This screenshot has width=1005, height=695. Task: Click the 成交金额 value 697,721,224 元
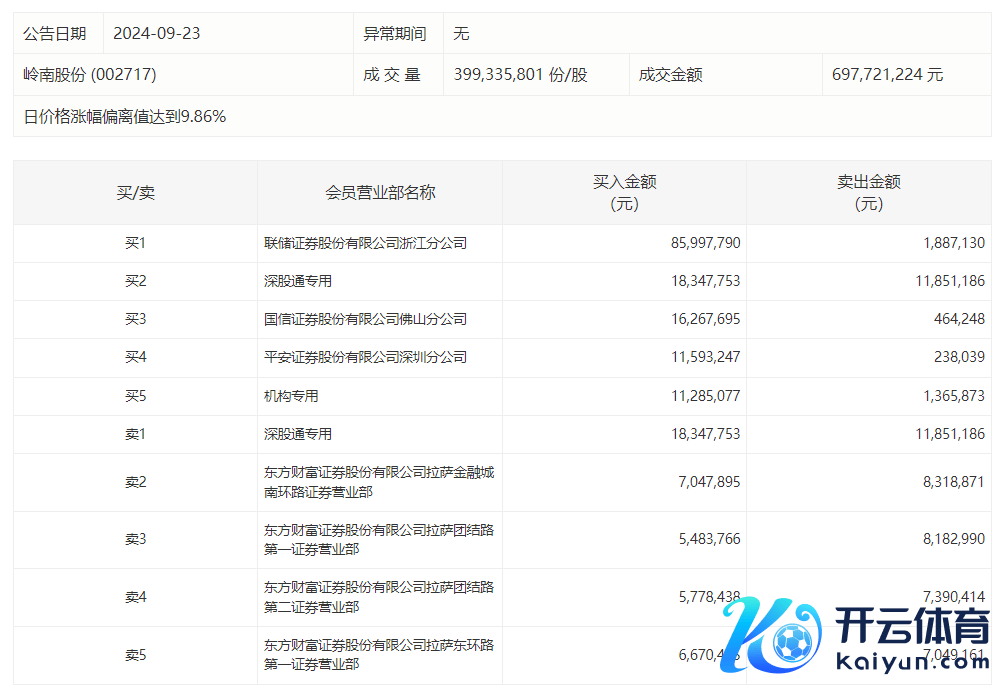pos(887,75)
